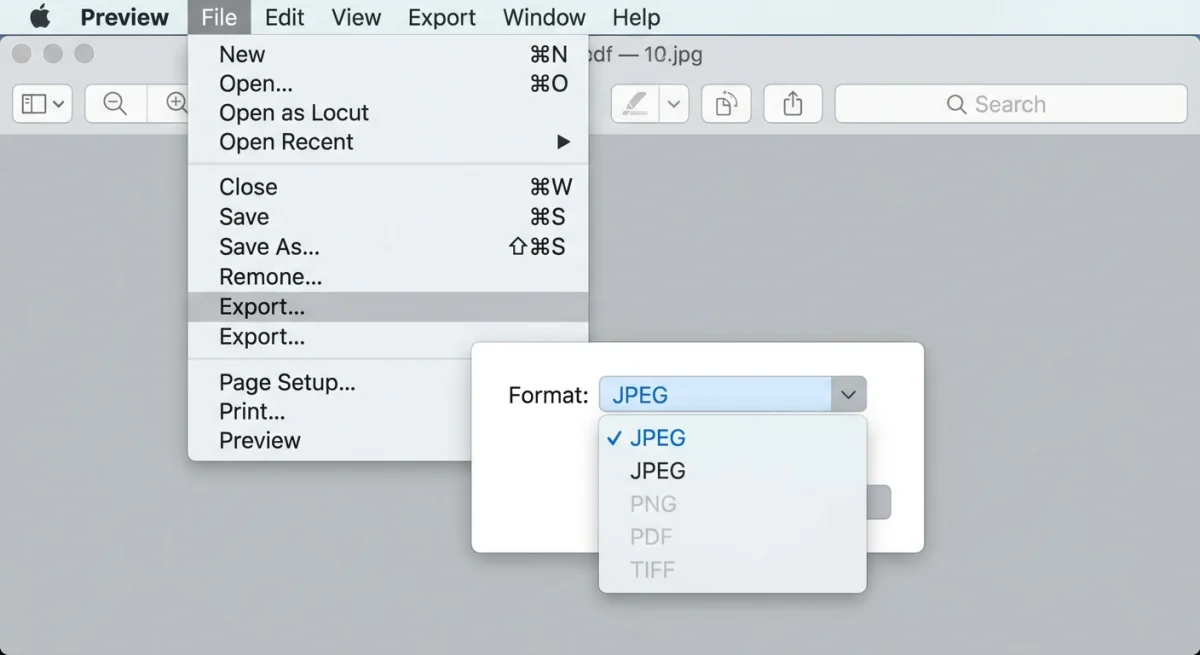Image resolution: width=1200 pixels, height=655 pixels.
Task: Select the PDF format option
Action: pos(732,537)
